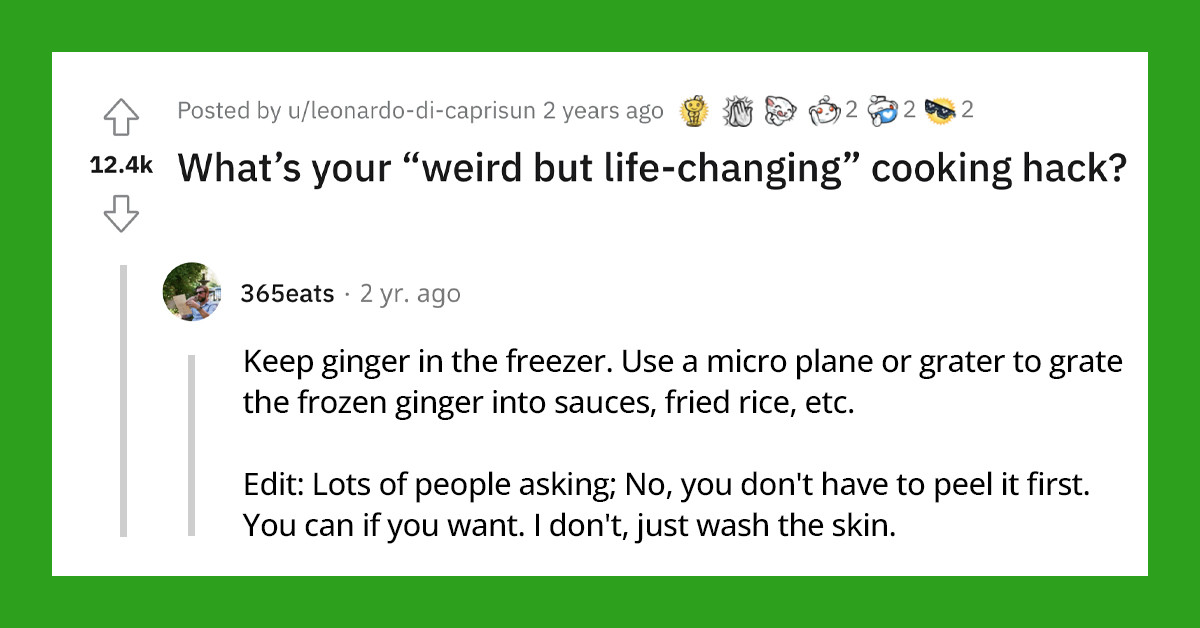Click the licking cat award icon

tap(780, 110)
